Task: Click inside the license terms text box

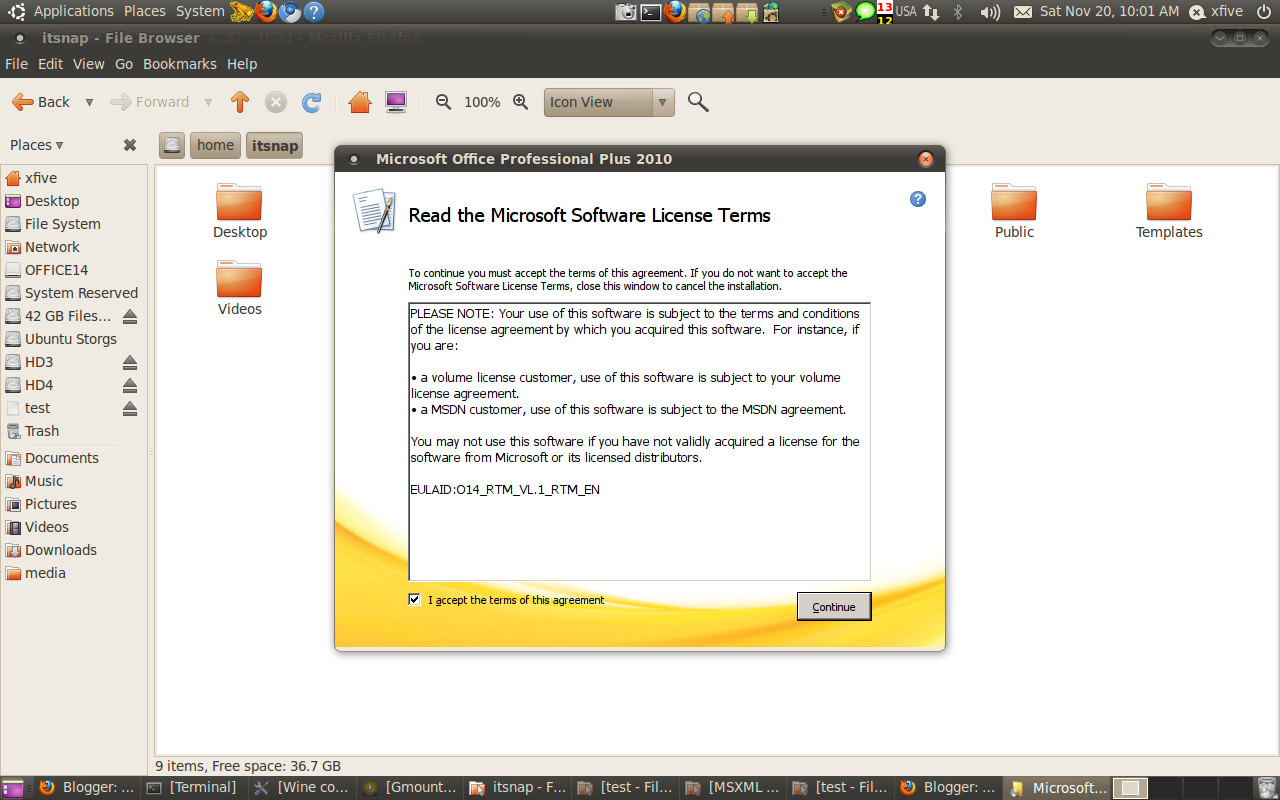Action: 639,441
